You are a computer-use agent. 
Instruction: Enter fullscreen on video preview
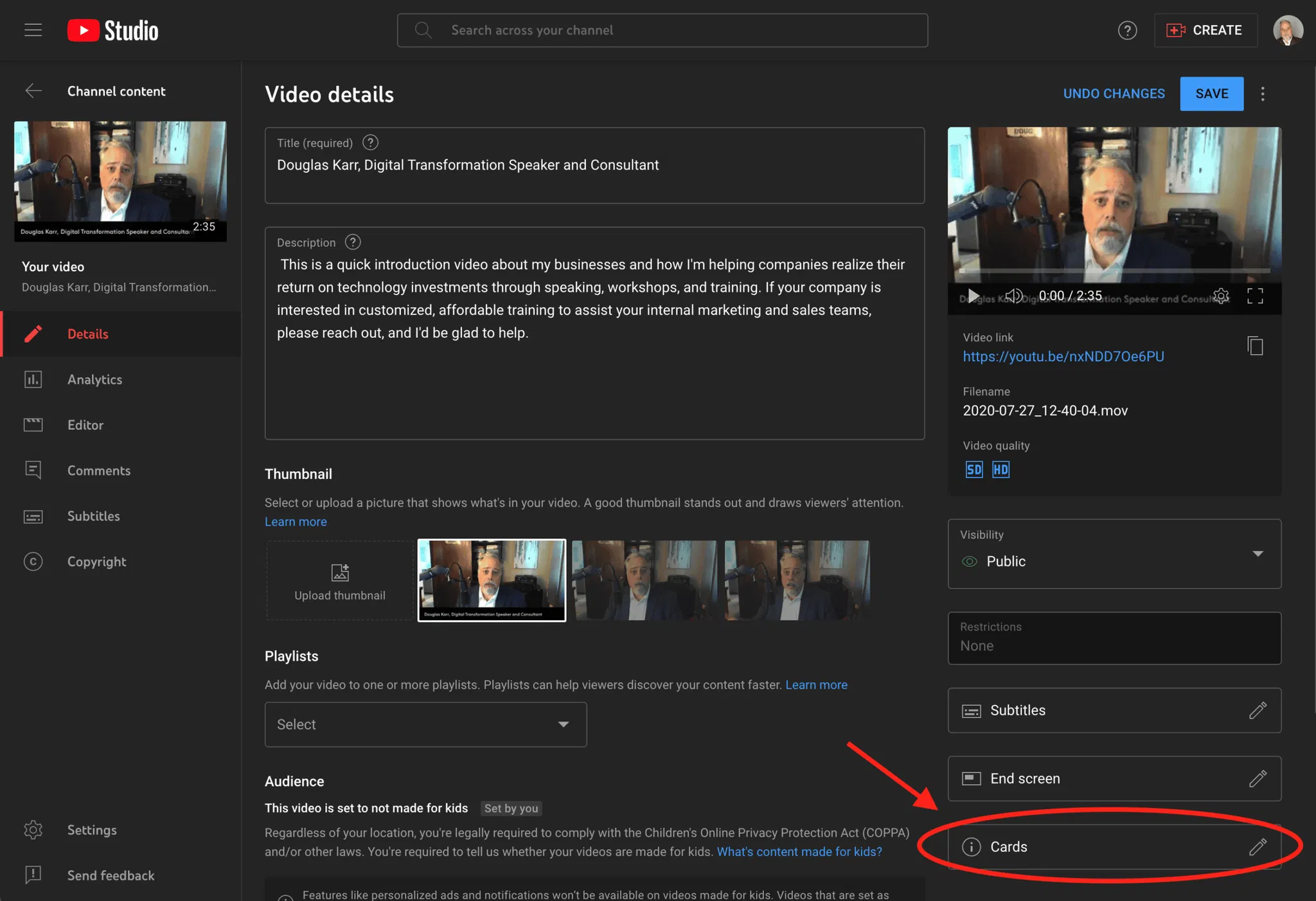click(x=1255, y=296)
